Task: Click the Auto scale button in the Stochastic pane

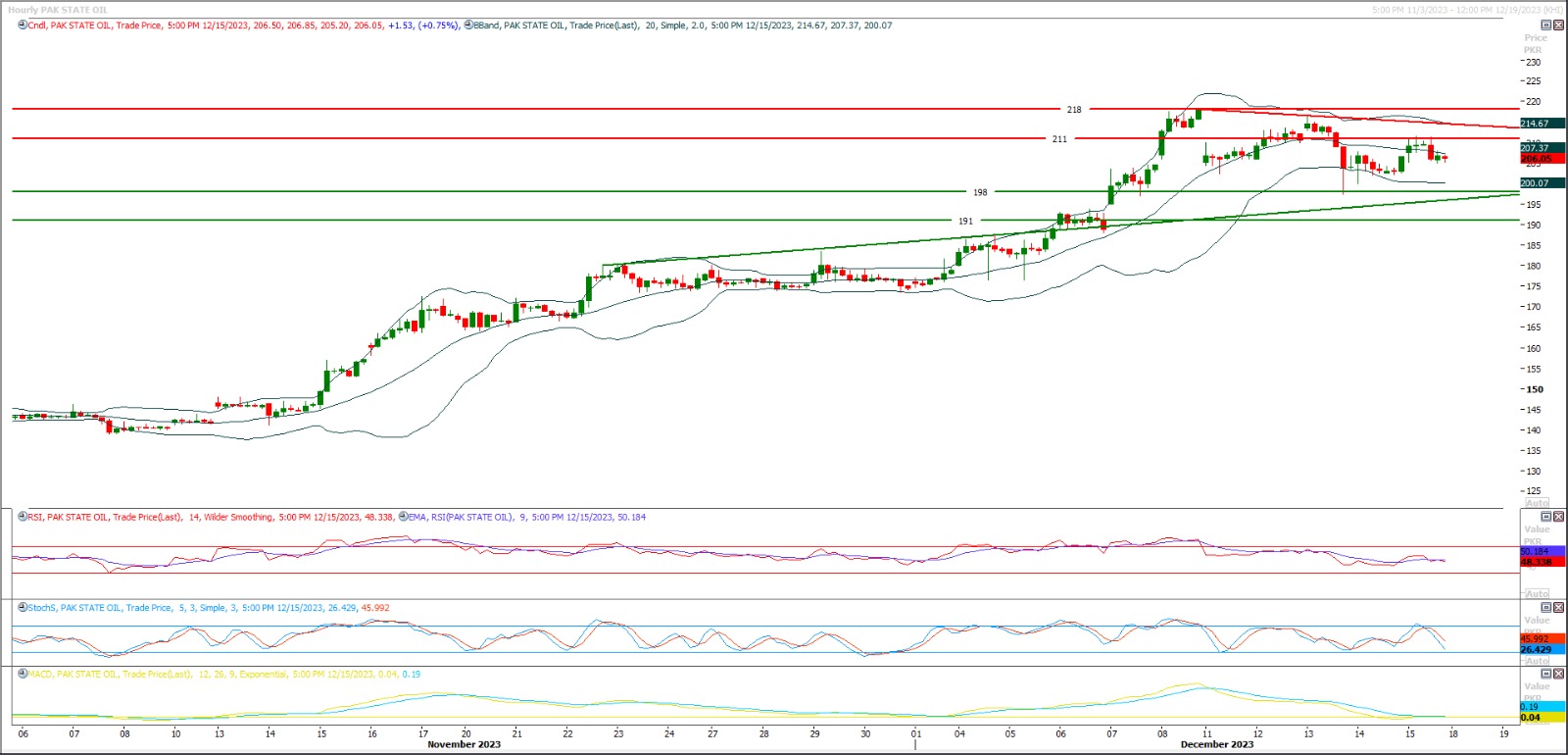Action: [1537, 661]
